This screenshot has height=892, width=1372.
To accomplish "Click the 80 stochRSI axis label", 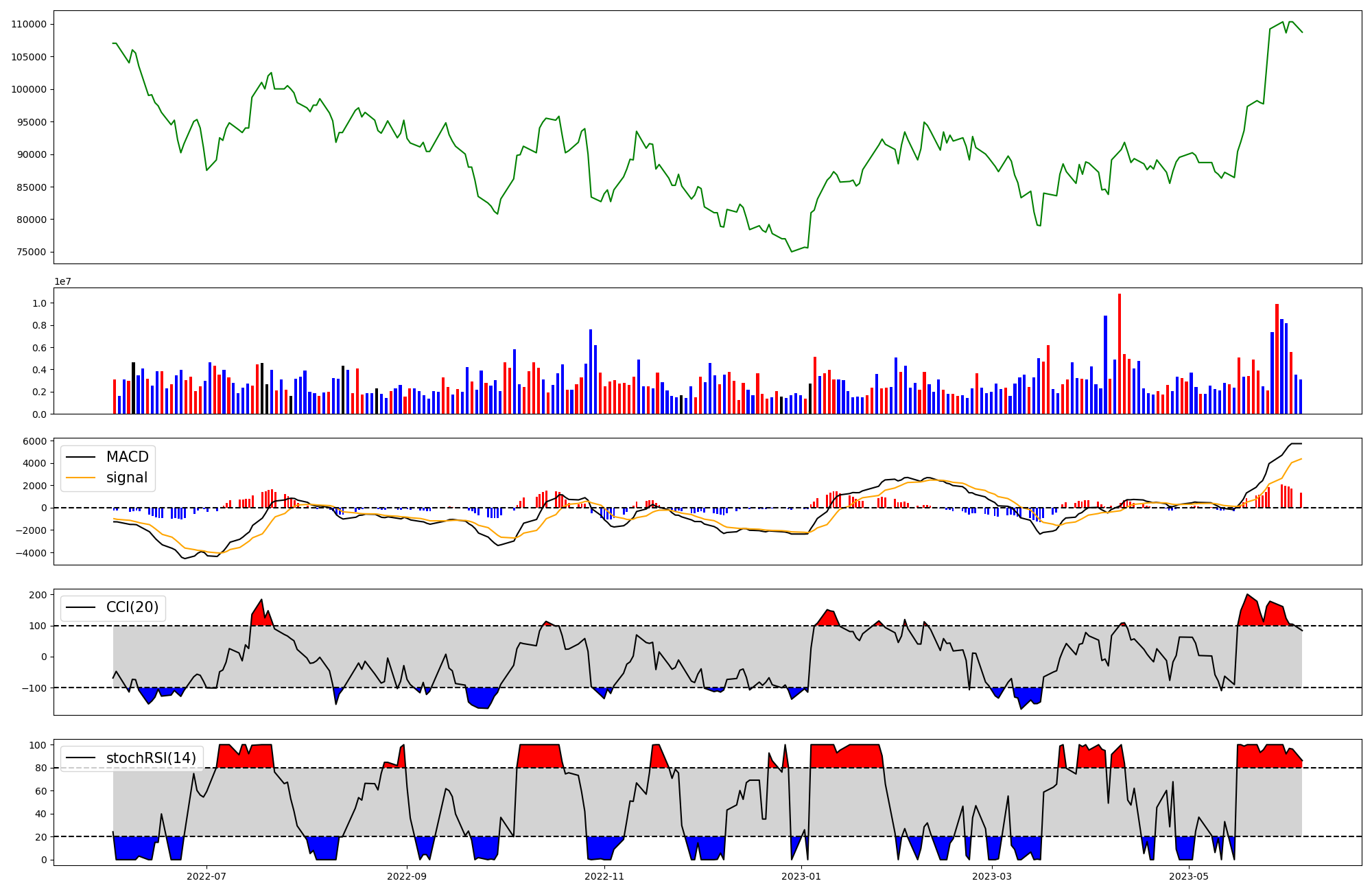I will click(x=41, y=768).
